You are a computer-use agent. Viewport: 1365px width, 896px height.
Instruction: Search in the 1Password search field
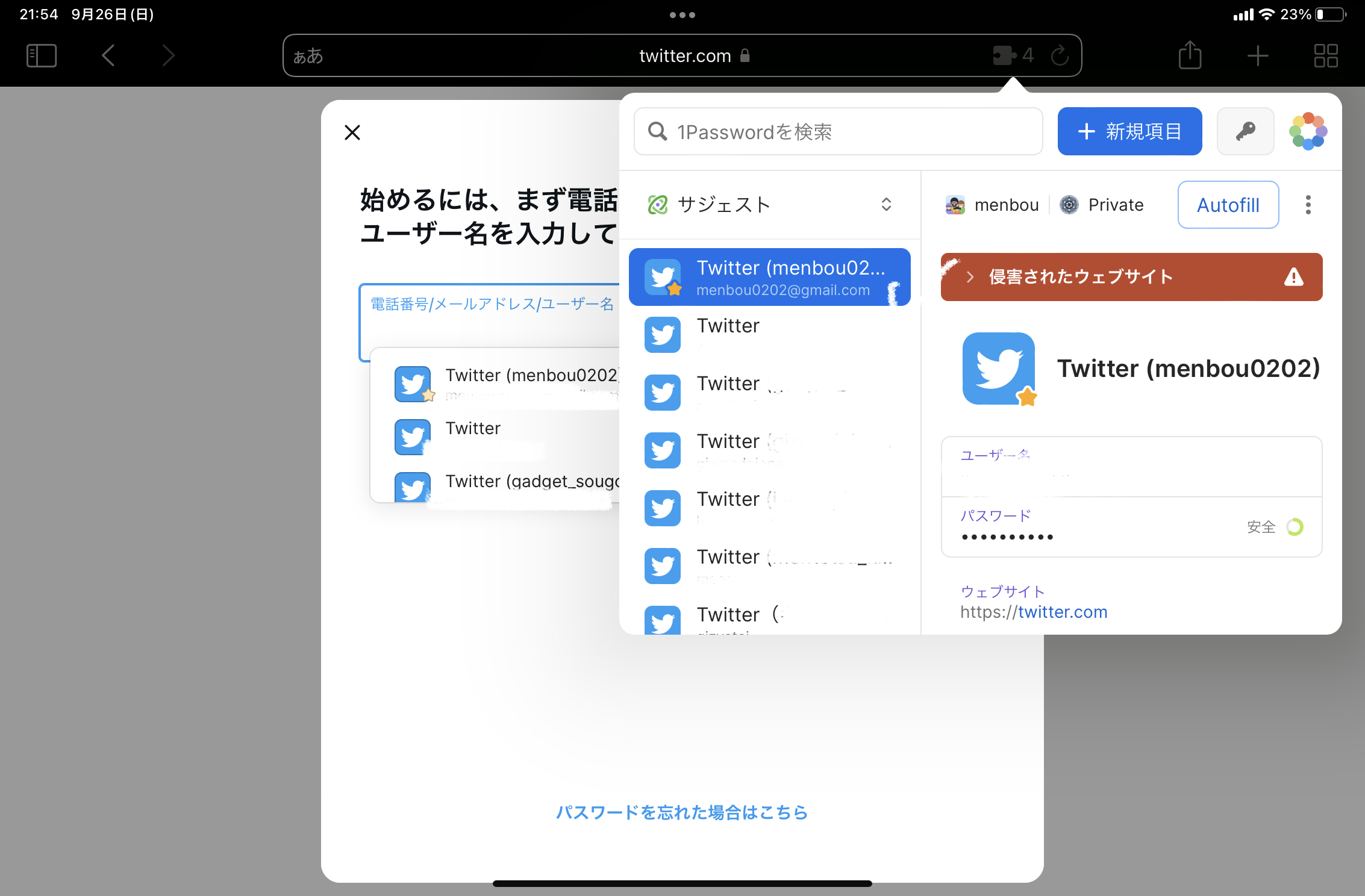838,131
